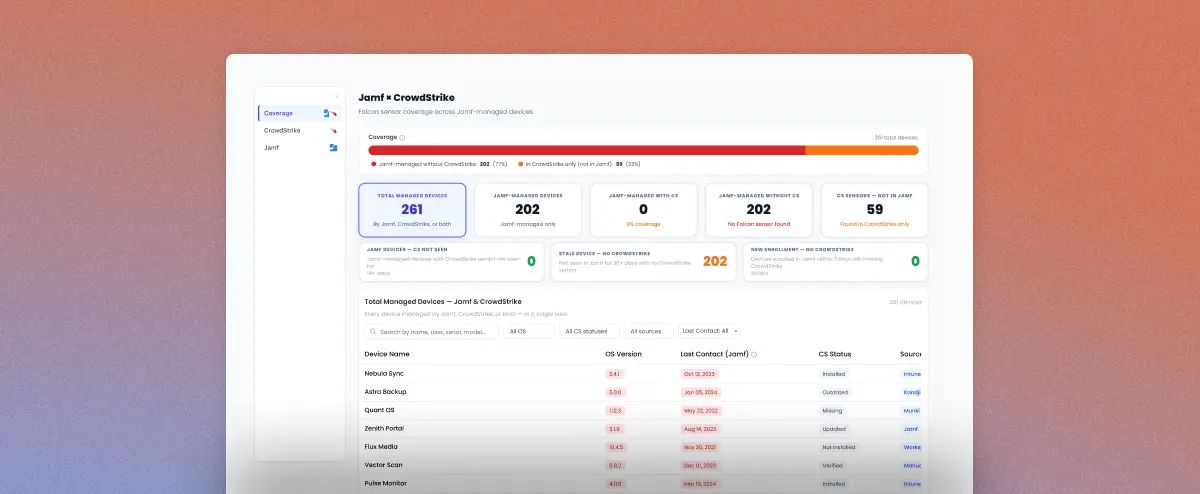Click the 10.4.5 OS version badge
The height and width of the screenshot is (494, 1200).
(616, 447)
